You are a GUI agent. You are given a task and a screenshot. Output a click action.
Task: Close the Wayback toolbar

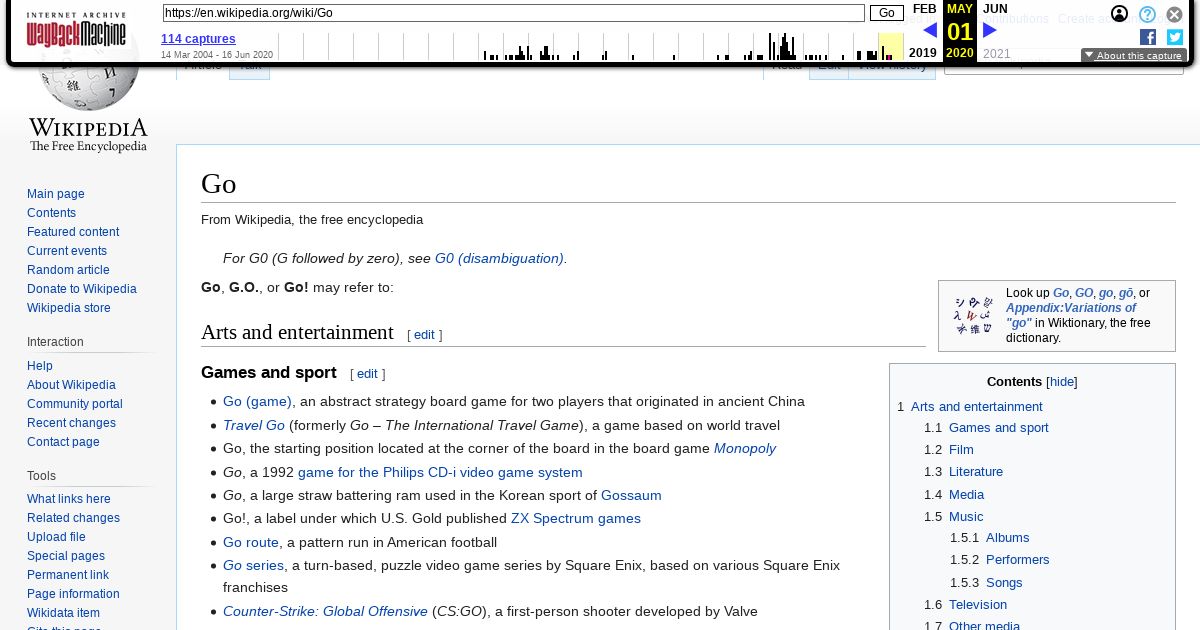click(x=1174, y=14)
